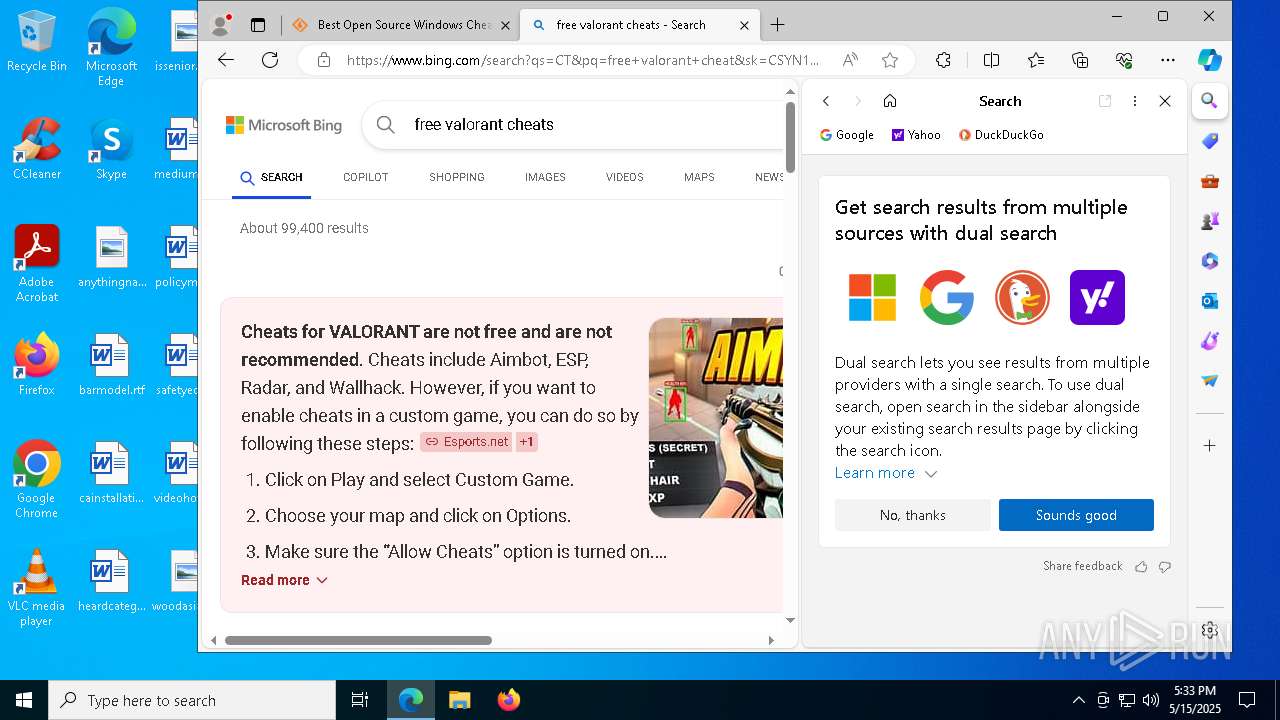Show the +1 additional sources
Image resolution: width=1280 pixels, height=720 pixels.
(x=527, y=442)
